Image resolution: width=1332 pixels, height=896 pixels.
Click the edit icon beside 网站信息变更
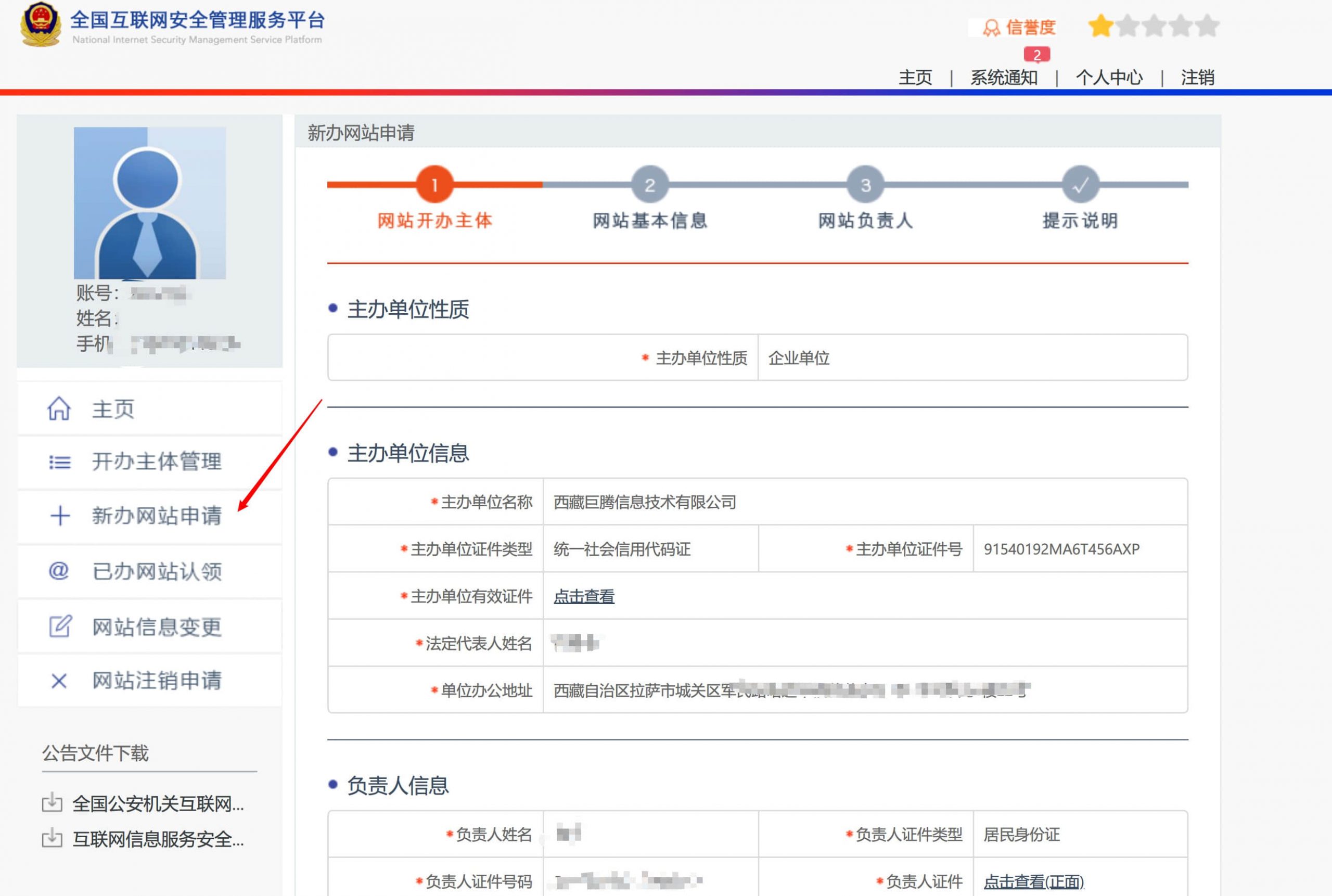[x=59, y=626]
